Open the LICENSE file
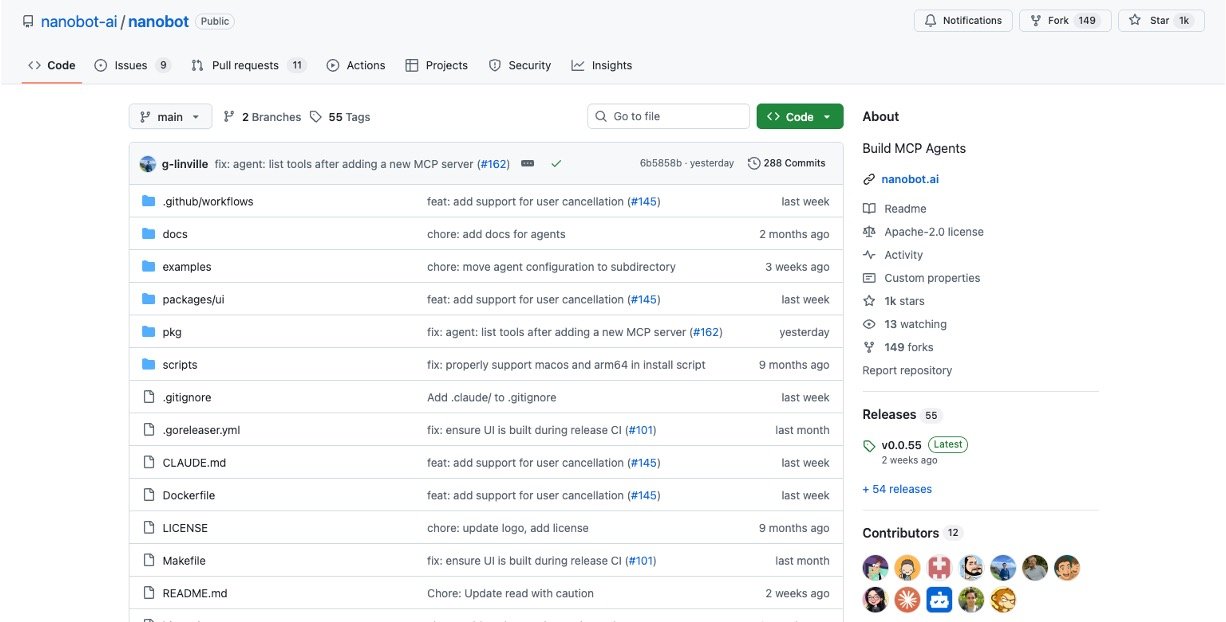The width and height of the screenshot is (1226, 622). [185, 528]
